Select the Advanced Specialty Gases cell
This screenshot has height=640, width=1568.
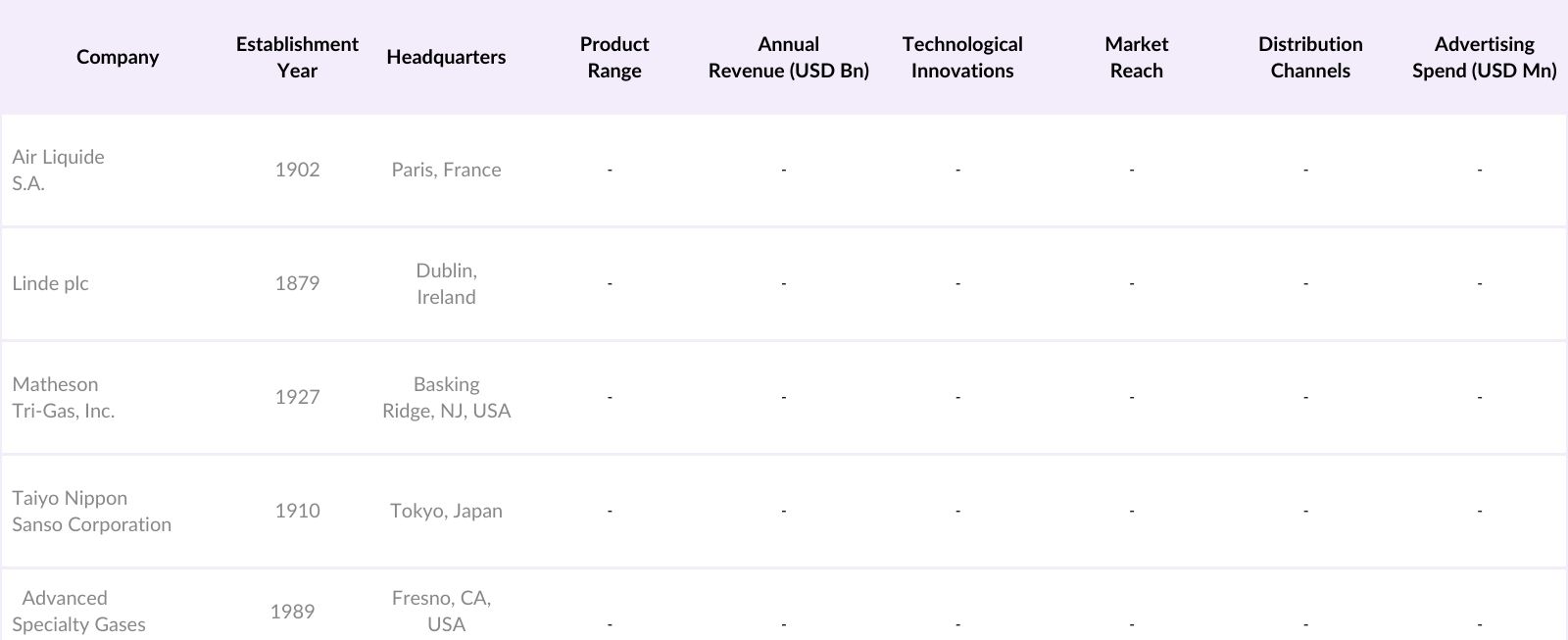pos(78,611)
